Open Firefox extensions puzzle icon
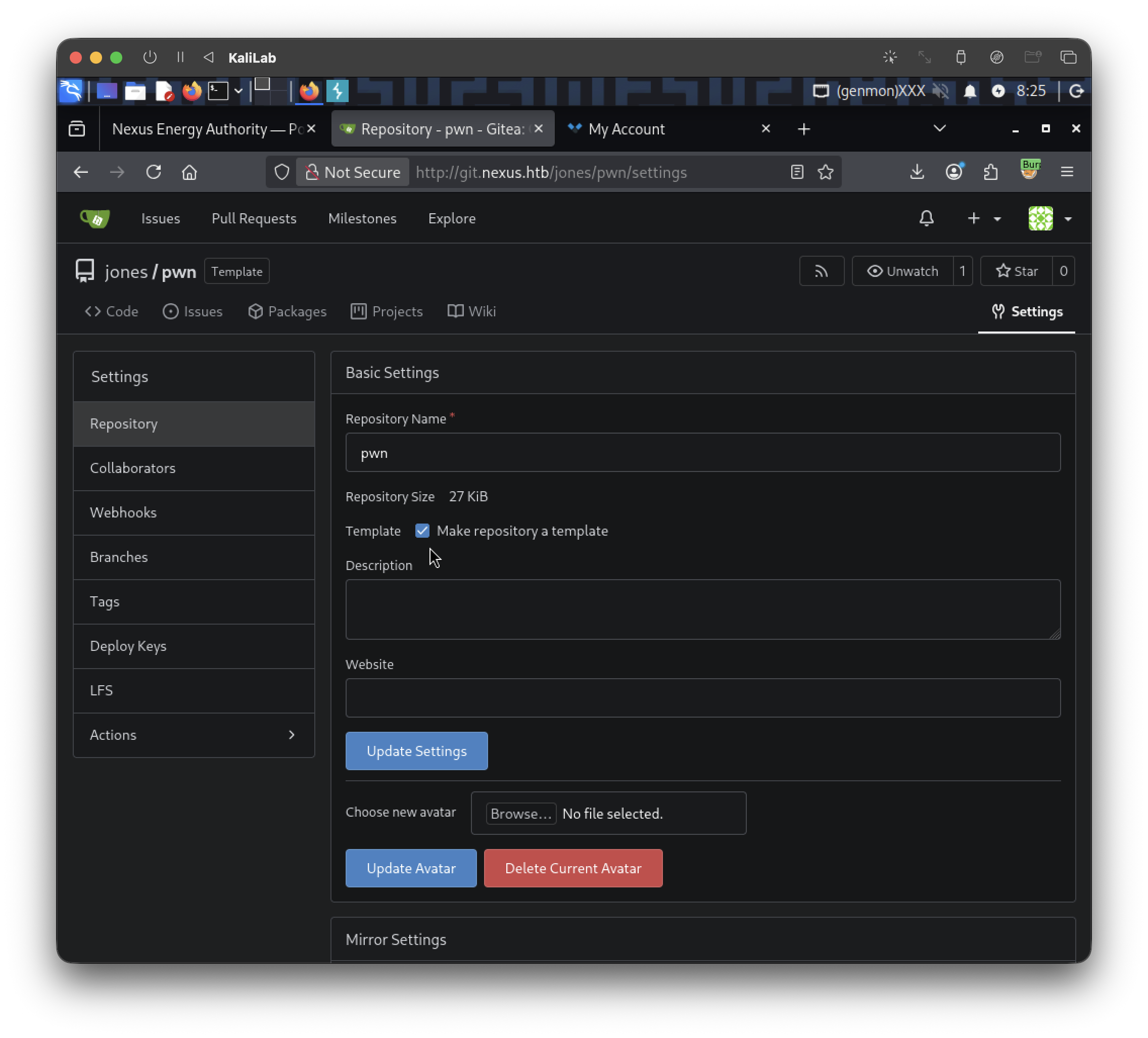This screenshot has width=1148, height=1038. [x=991, y=172]
